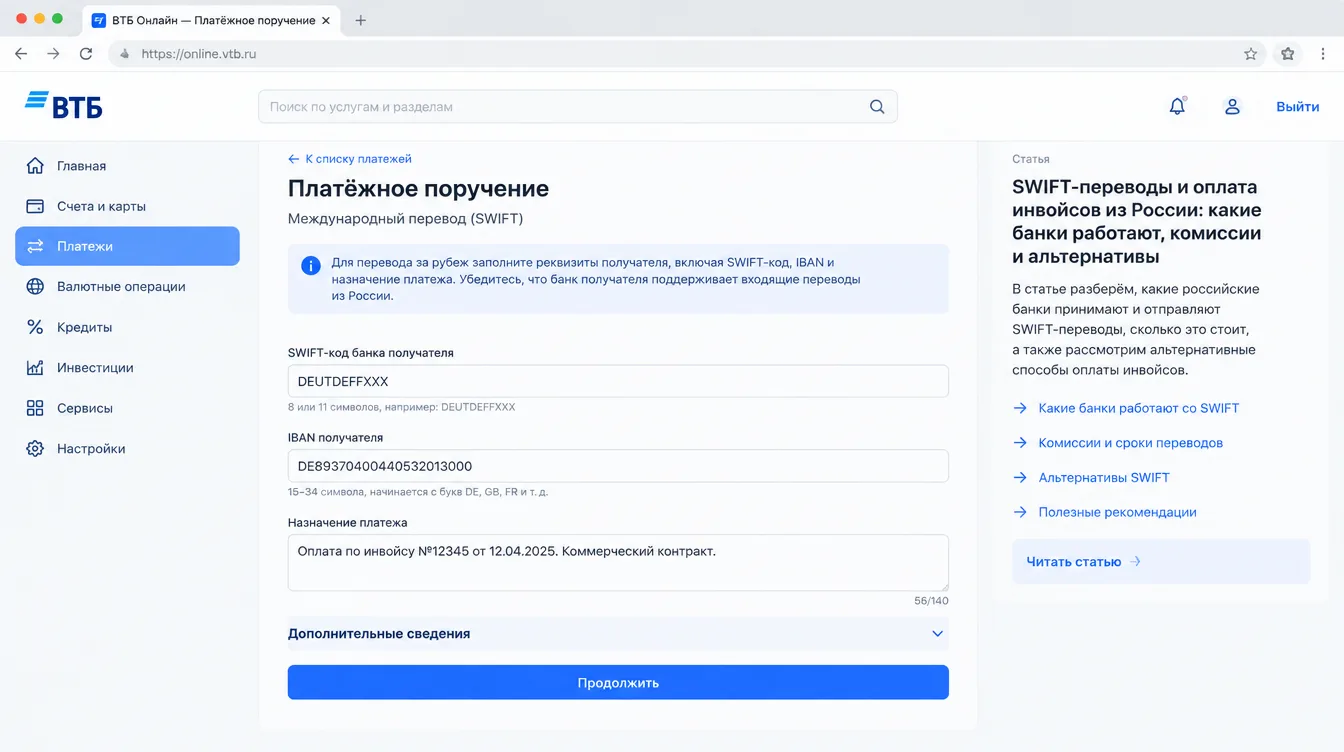Click hint text 8 или 11 символов
The height and width of the screenshot is (752, 1344).
pyautogui.click(x=401, y=407)
